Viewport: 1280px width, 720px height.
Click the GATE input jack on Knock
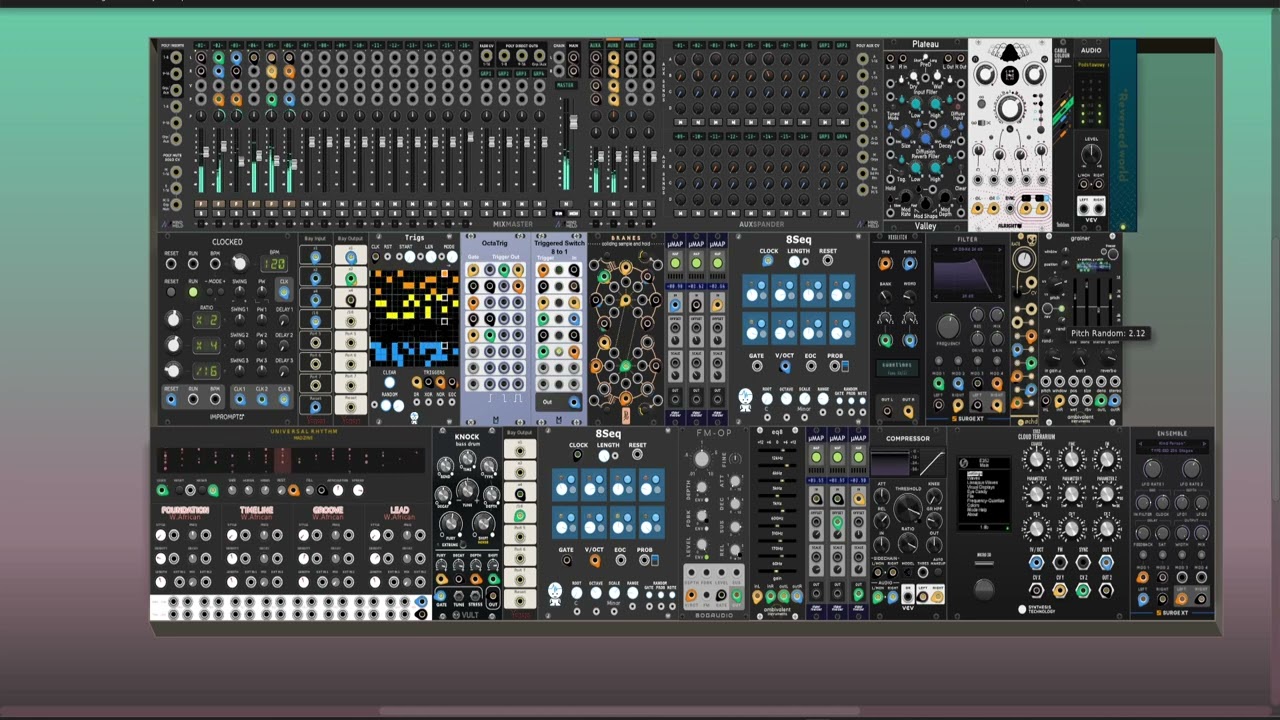440,596
